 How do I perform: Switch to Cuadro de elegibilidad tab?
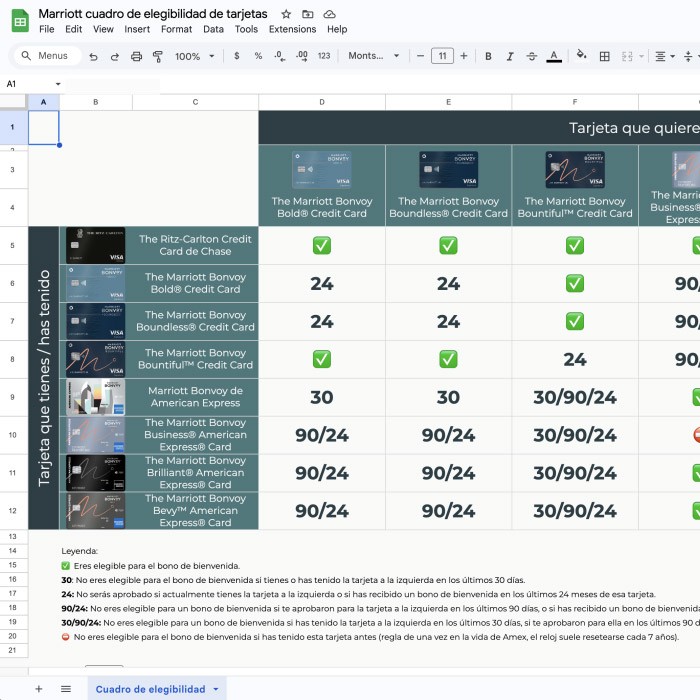pyautogui.click(x=150, y=689)
